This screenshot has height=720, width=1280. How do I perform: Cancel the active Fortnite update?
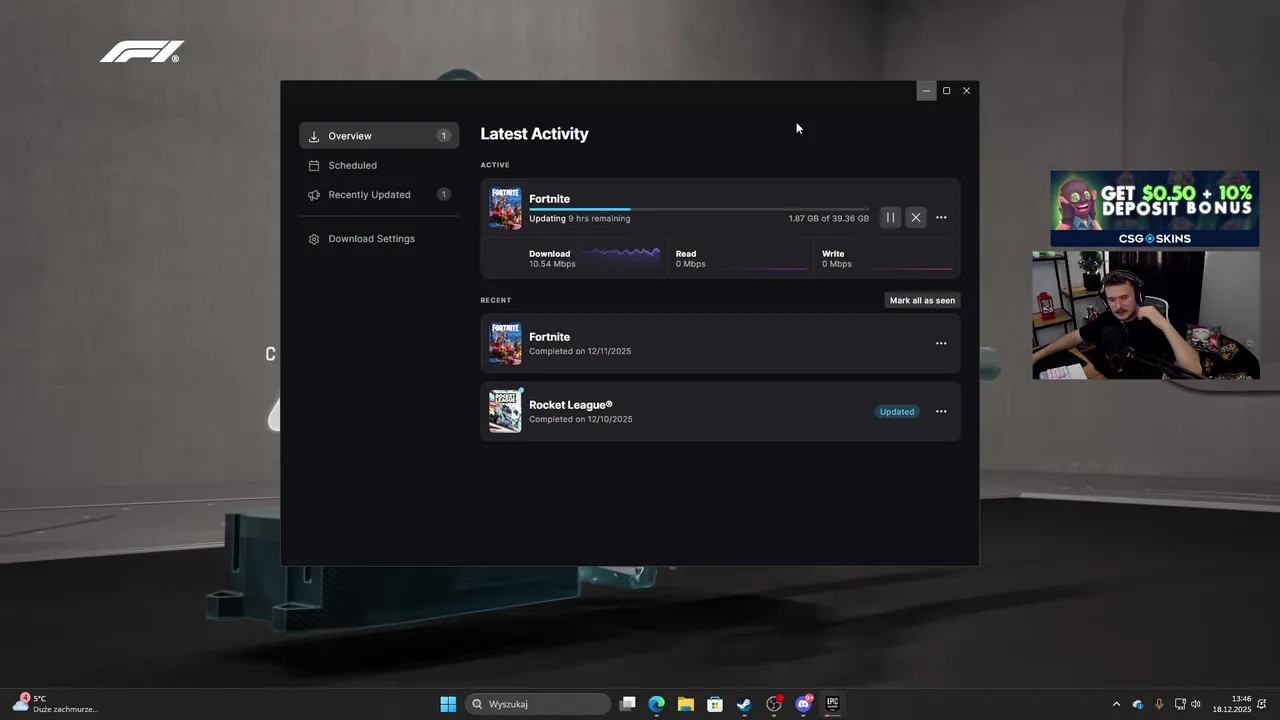(x=915, y=217)
